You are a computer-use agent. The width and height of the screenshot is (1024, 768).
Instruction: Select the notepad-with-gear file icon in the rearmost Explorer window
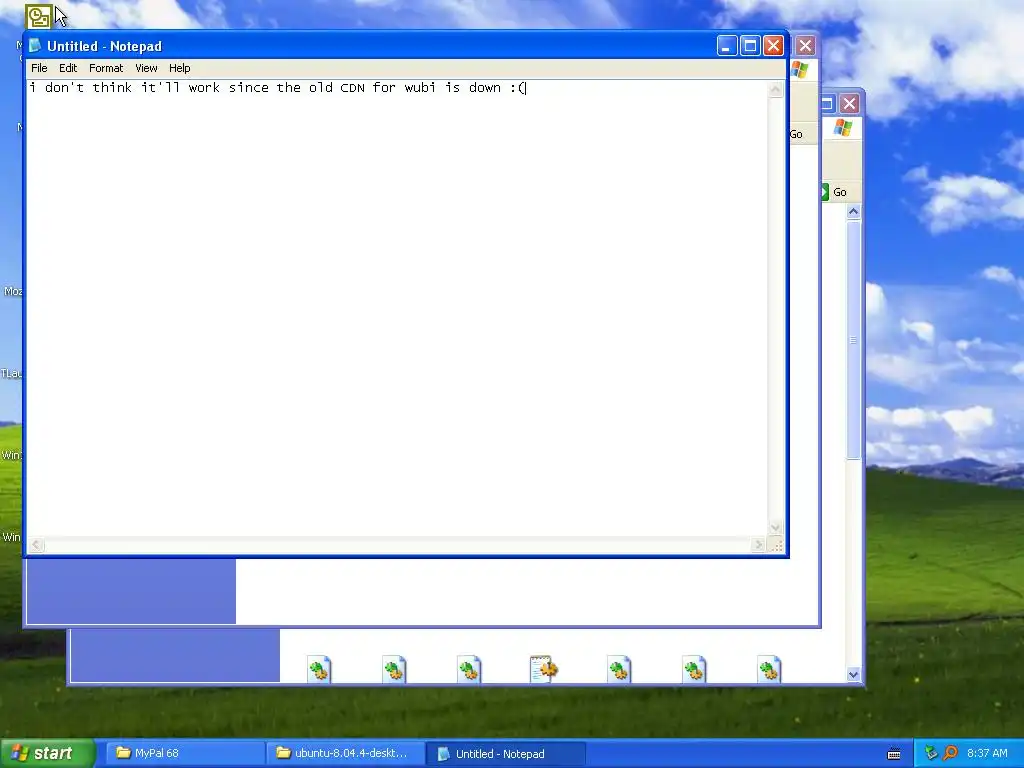pyautogui.click(x=543, y=669)
